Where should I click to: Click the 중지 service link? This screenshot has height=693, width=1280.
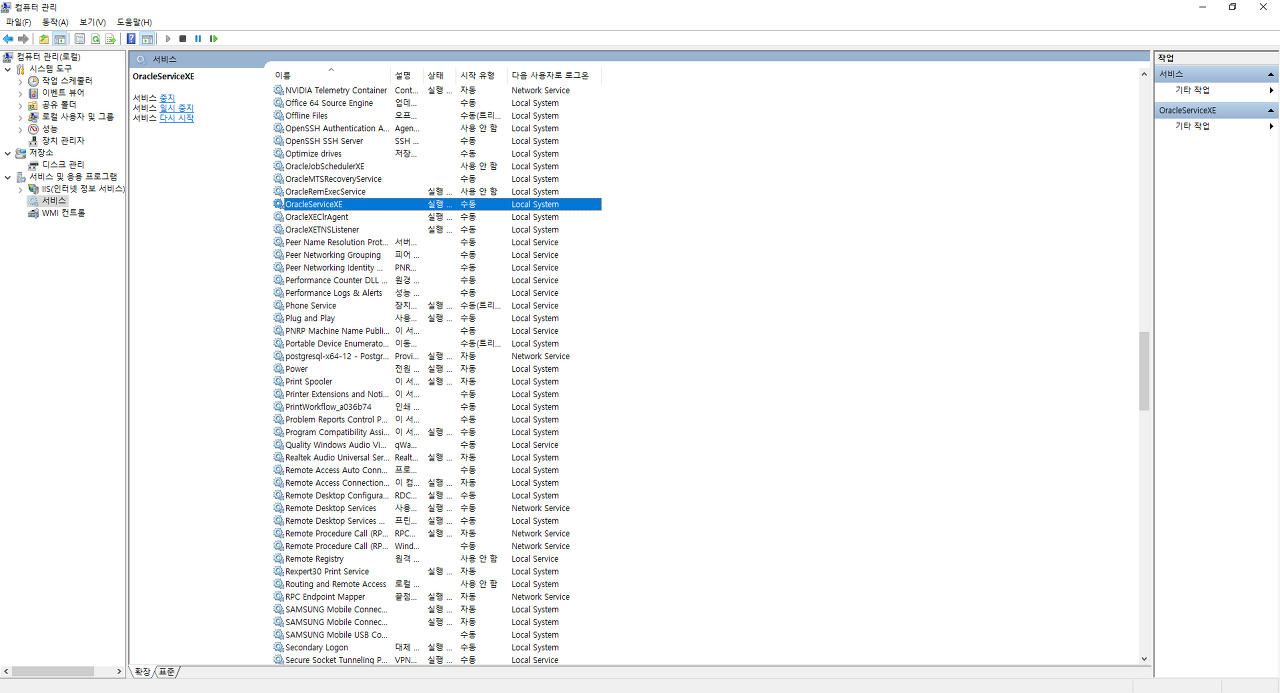click(x=167, y=98)
